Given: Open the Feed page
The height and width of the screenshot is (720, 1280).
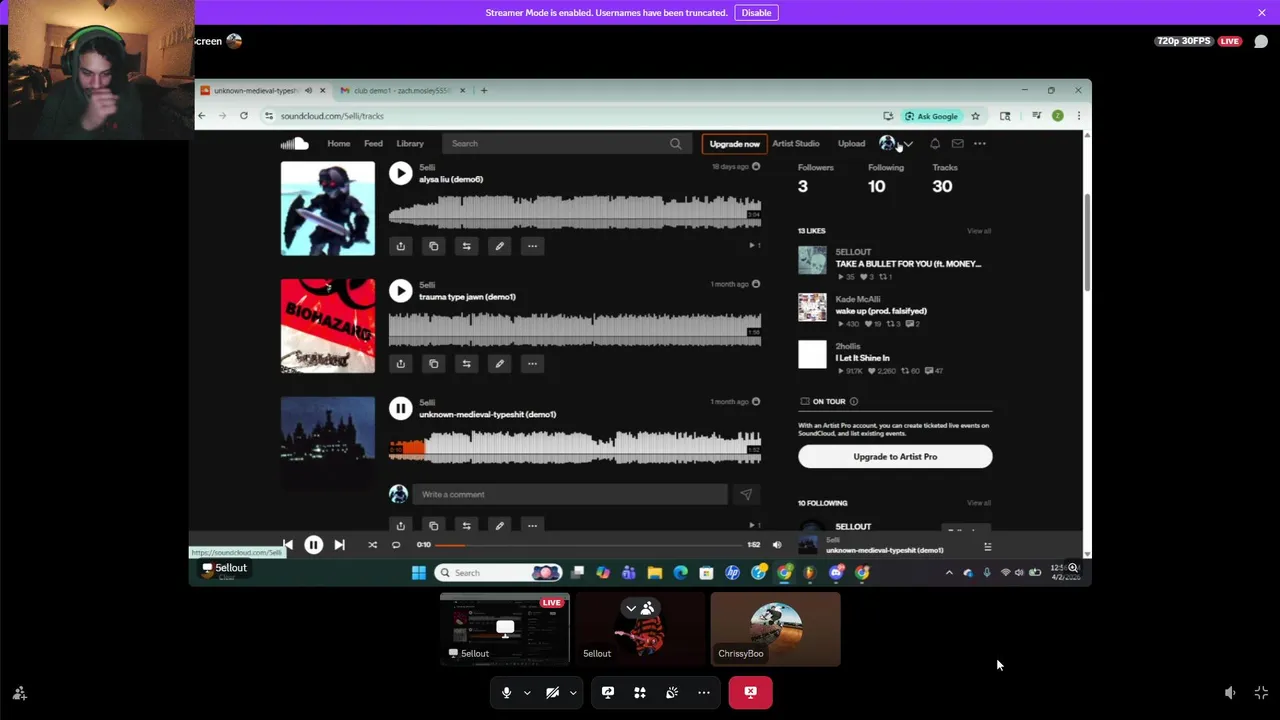Looking at the screenshot, I should [x=373, y=144].
